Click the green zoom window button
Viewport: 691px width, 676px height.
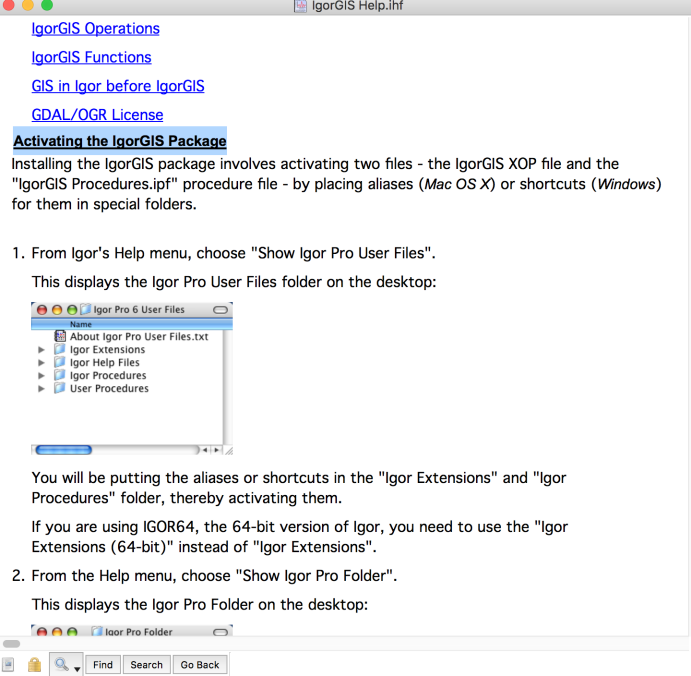point(47,5)
